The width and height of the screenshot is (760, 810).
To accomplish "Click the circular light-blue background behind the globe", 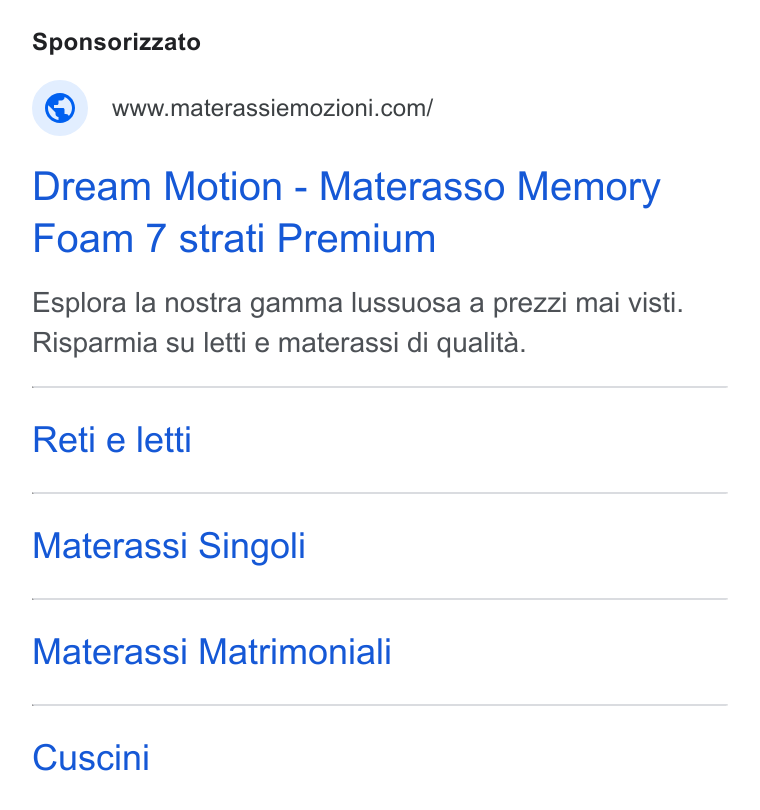I will click(x=60, y=108).
